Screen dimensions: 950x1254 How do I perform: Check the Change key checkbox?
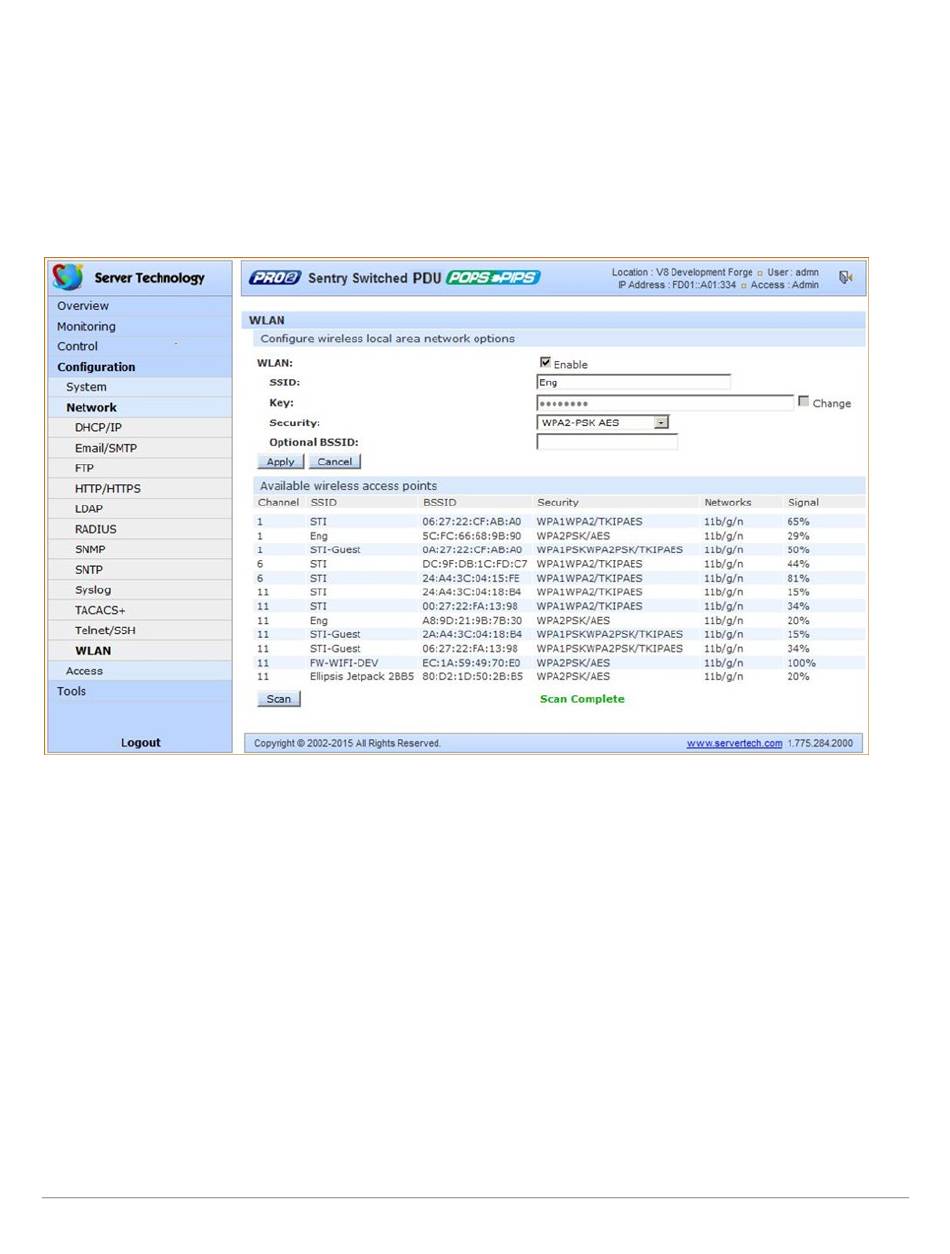click(x=804, y=402)
